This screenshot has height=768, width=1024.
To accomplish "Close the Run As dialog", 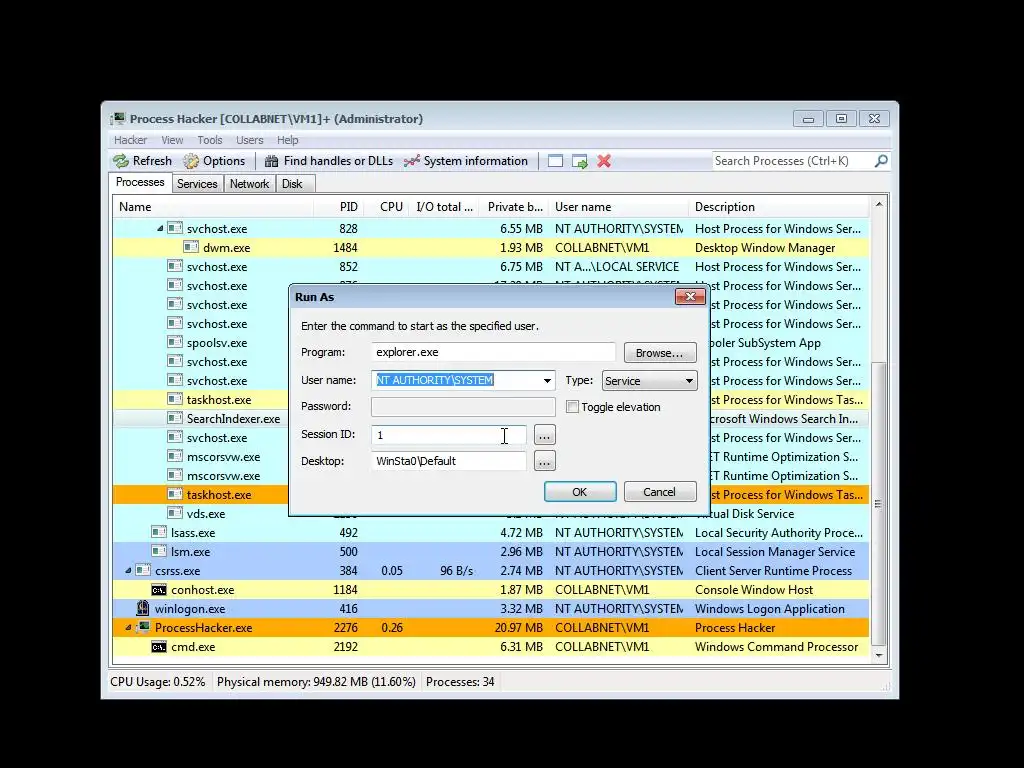I will (690, 296).
